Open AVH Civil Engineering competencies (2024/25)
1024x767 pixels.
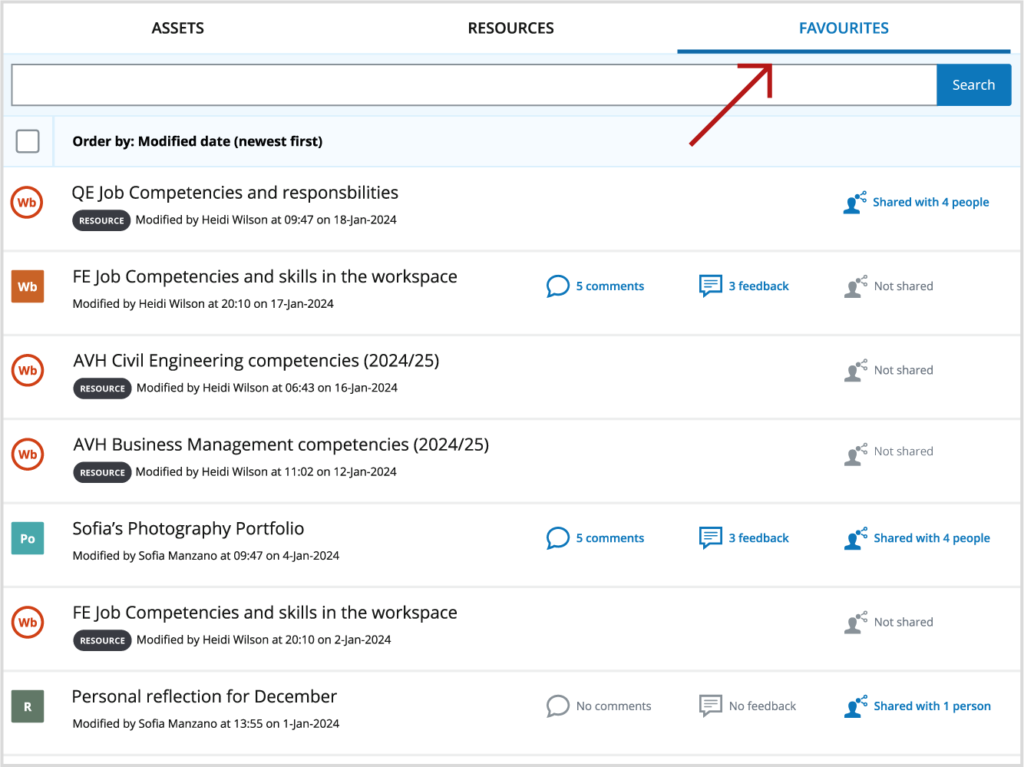point(256,361)
